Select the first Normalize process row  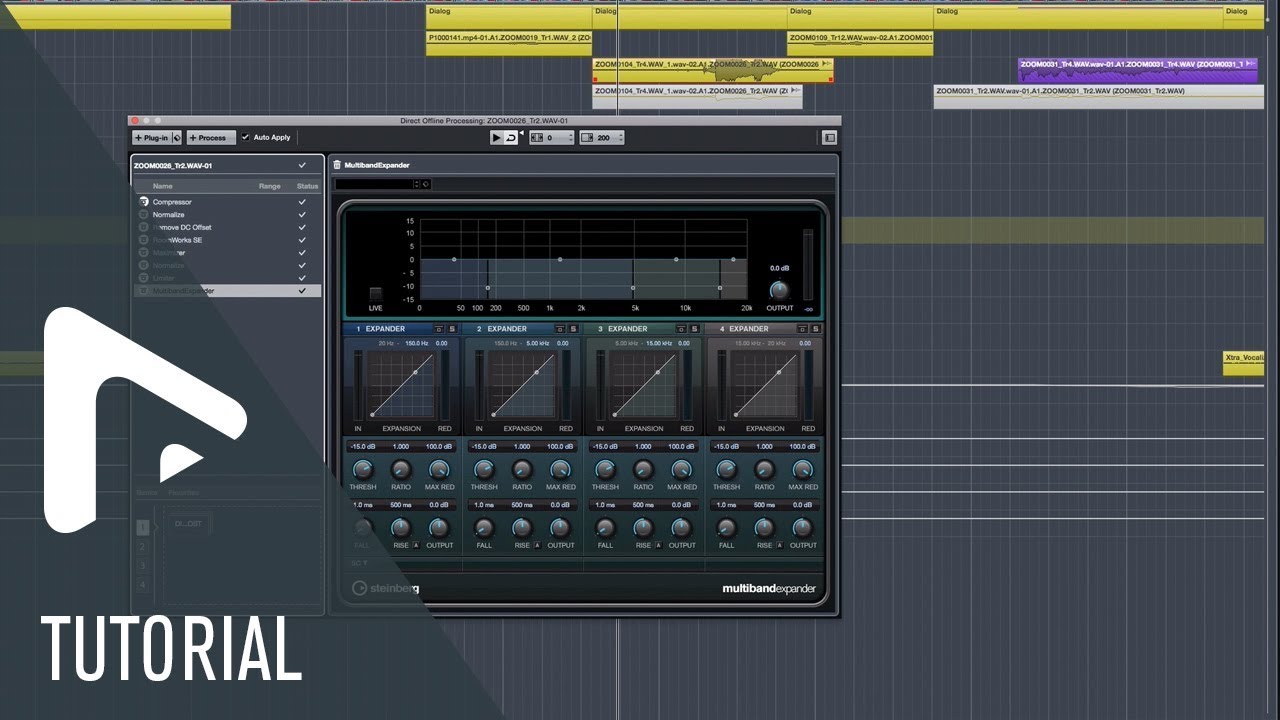(x=228, y=214)
